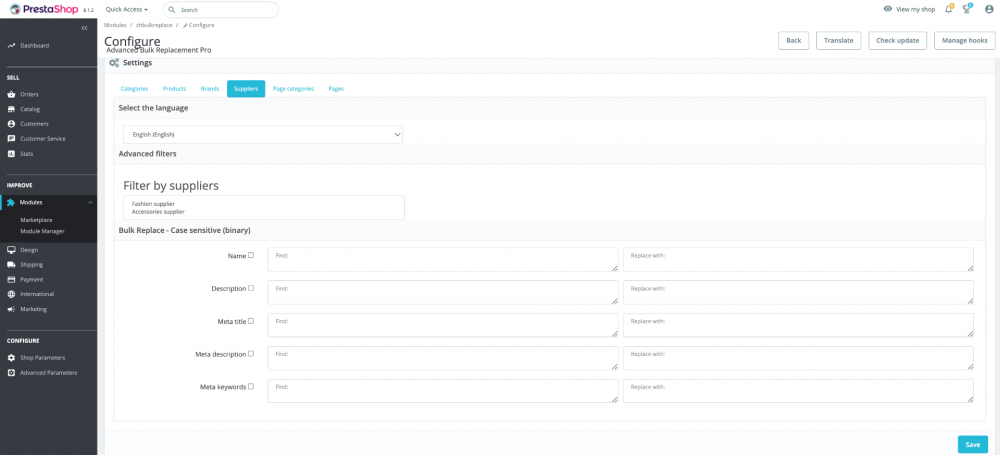Select Fashion supplier in the filter list
Screen dimensions: 1000x455
tap(154, 204)
